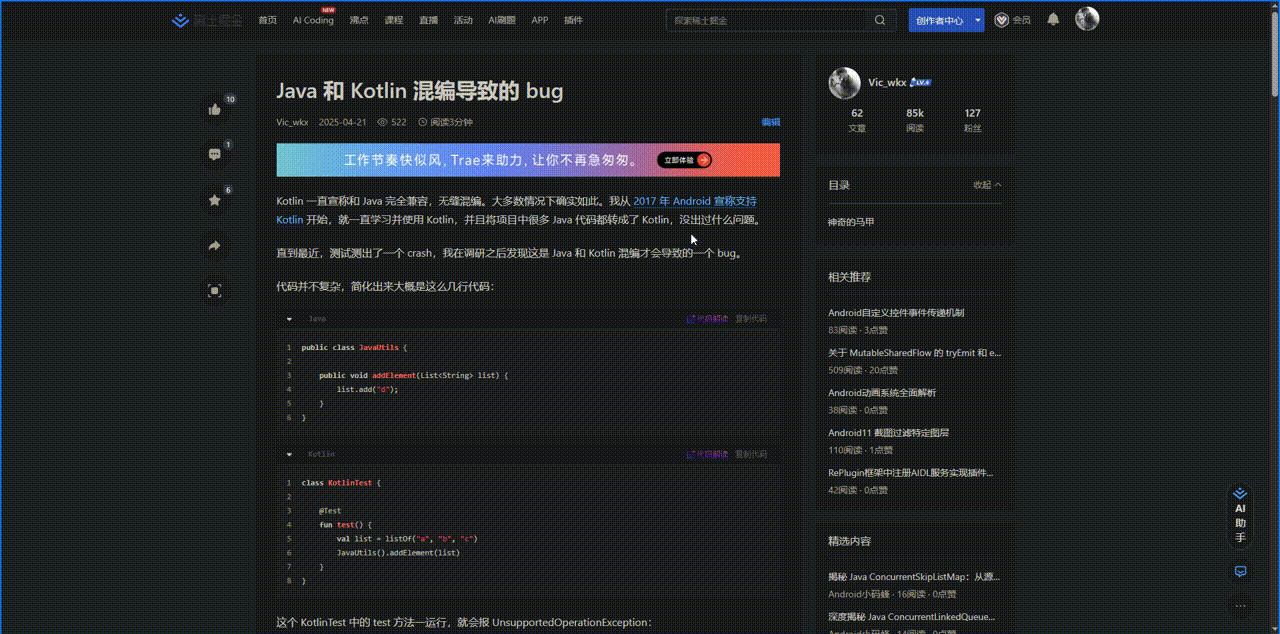Screen dimensions: 1280x634
Task: Open comments via the comment bubble icon
Action: tap(214, 155)
